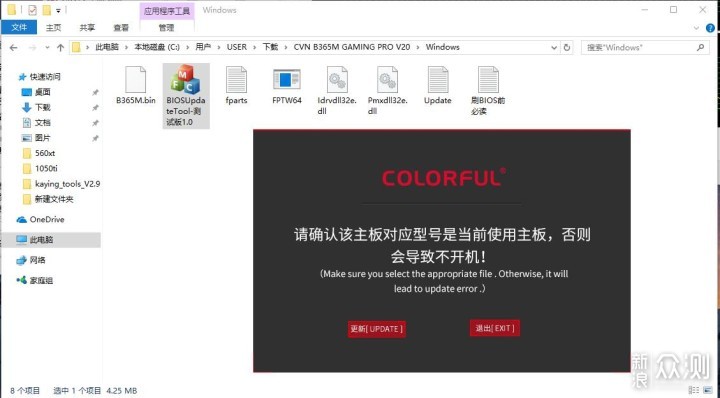This screenshot has width=720, height=398.
Task: Click 下載 in the address path
Action: pos(270,47)
